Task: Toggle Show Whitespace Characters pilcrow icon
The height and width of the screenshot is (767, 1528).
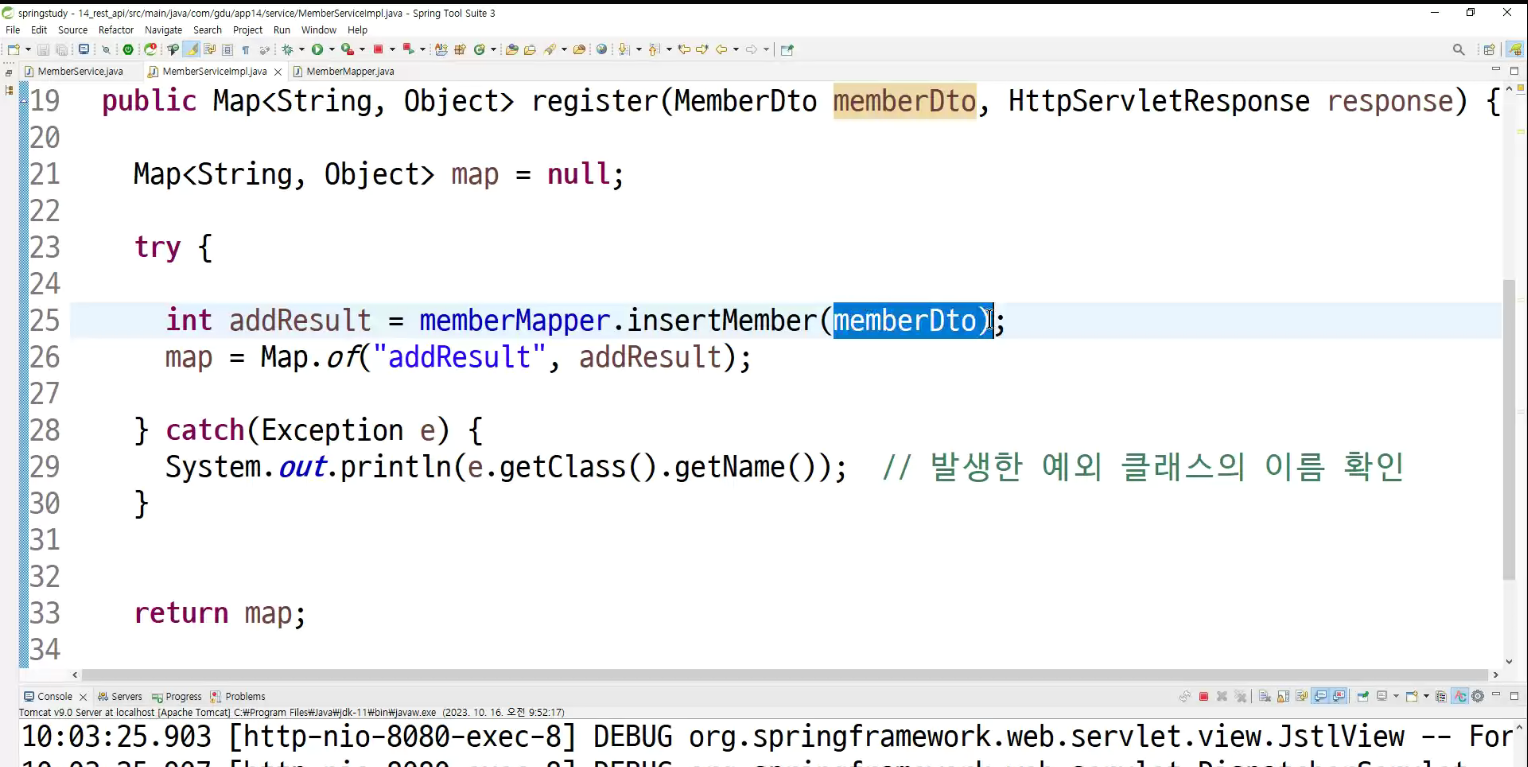Action: coord(245,49)
